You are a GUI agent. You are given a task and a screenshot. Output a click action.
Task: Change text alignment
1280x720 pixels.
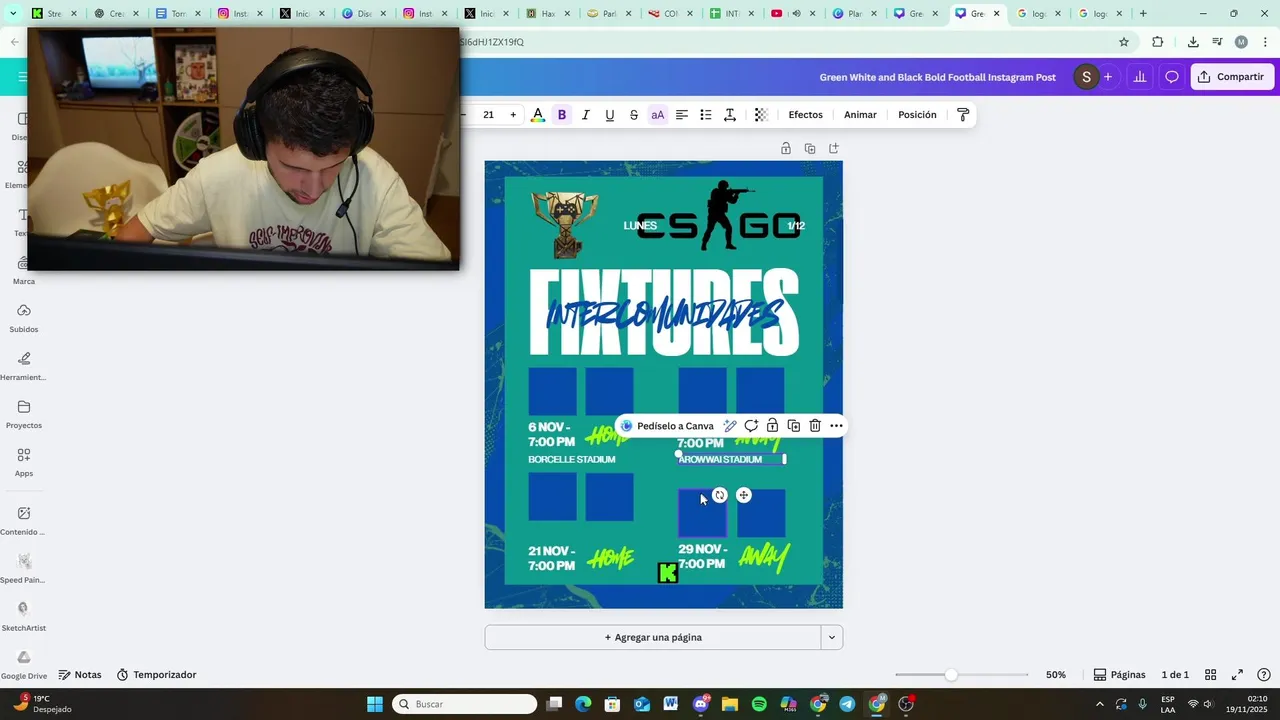pos(682,115)
